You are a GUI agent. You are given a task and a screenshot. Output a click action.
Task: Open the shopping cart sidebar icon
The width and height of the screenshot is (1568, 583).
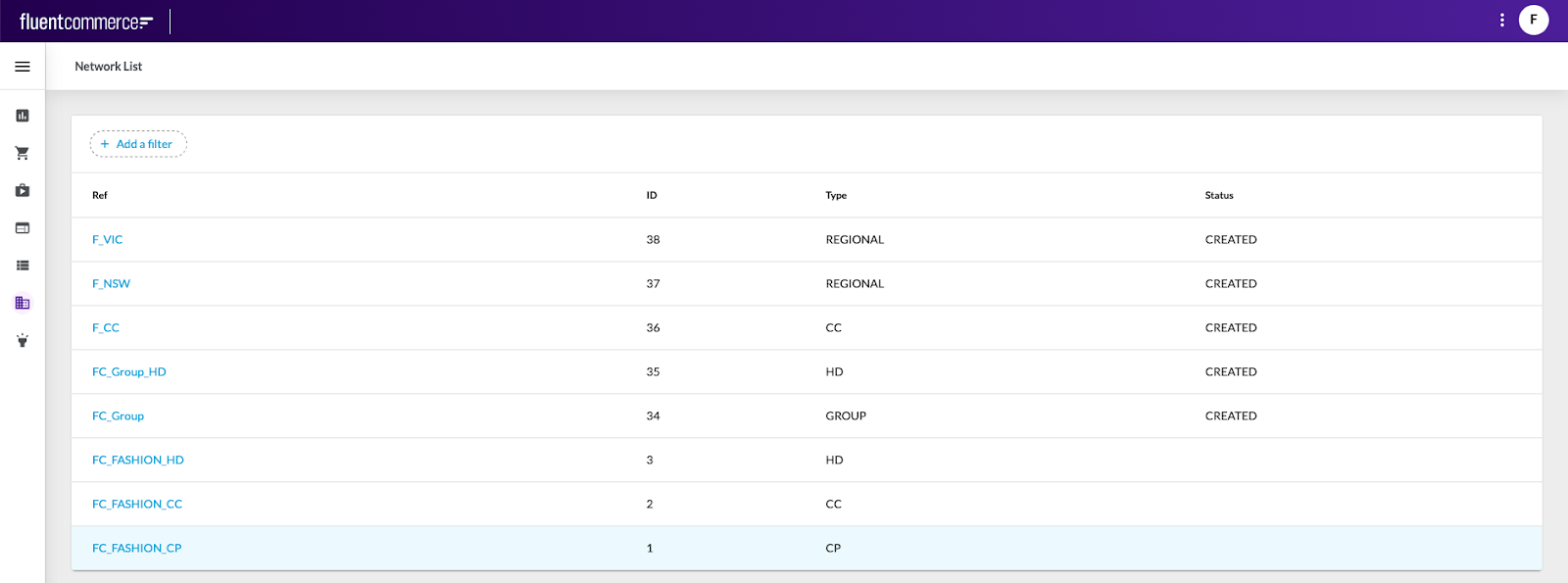[23, 153]
